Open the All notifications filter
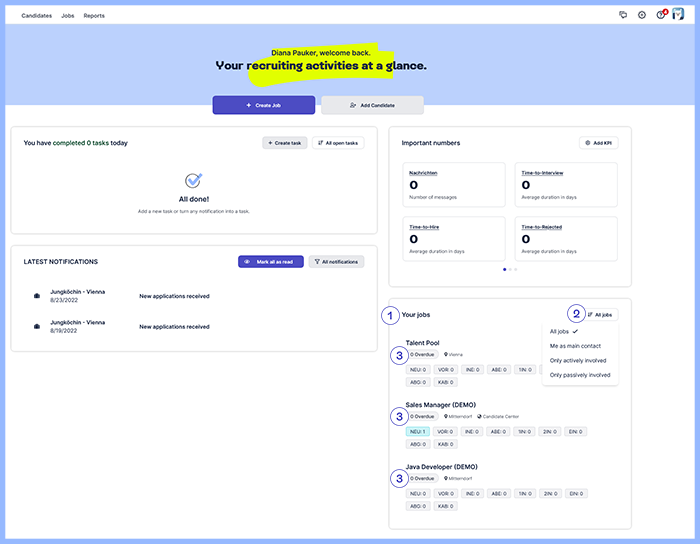Viewport: 700px width, 544px height. (x=336, y=262)
